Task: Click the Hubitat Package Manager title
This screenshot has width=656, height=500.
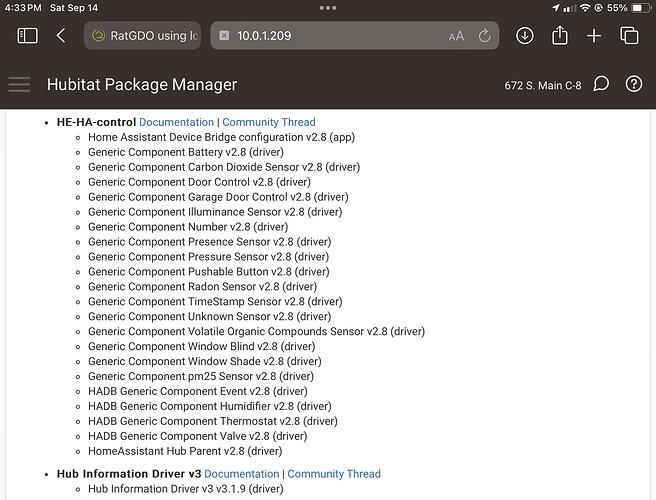Action: click(142, 85)
